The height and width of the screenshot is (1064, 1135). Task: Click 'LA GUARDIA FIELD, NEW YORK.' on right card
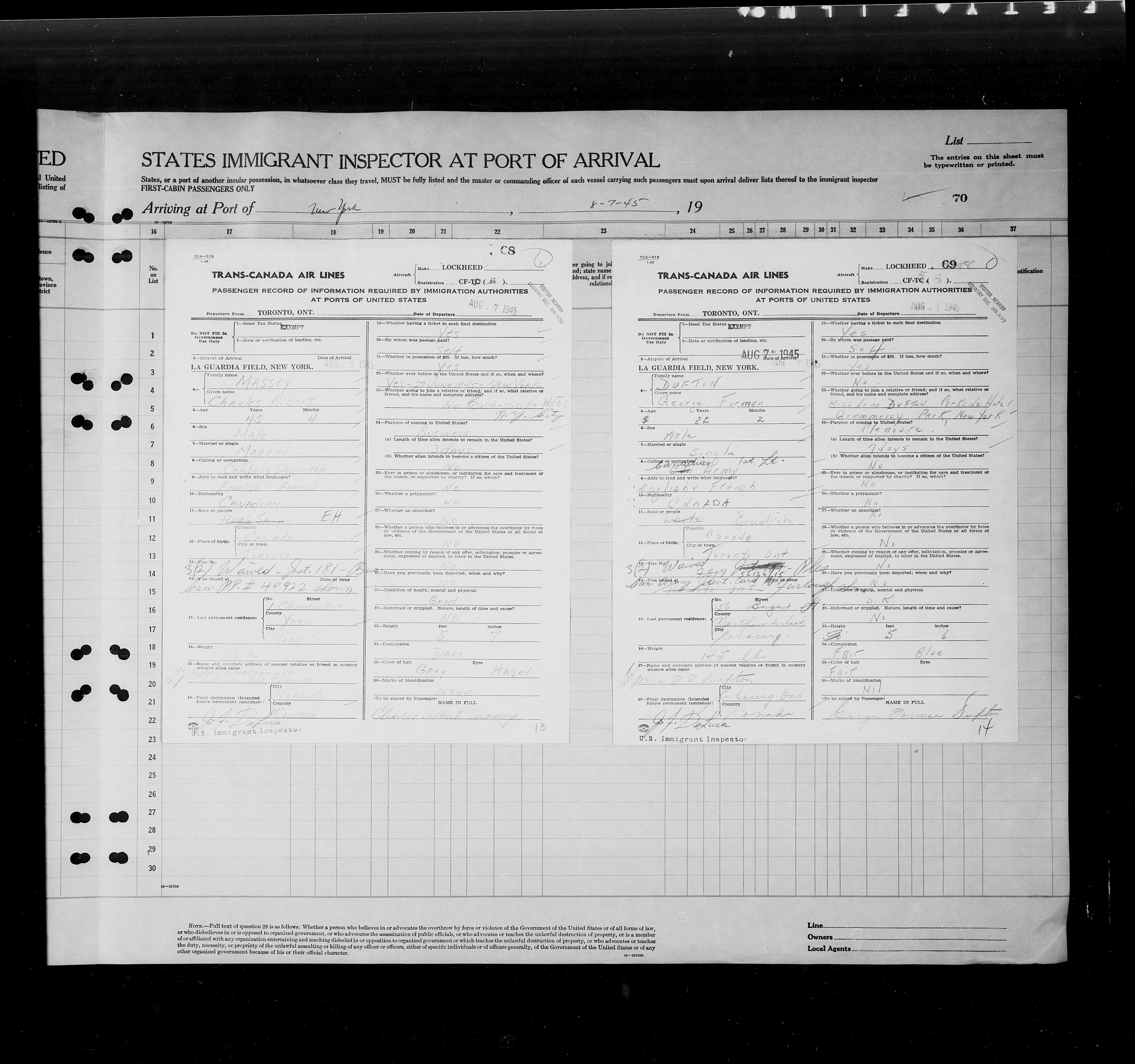click(x=698, y=368)
